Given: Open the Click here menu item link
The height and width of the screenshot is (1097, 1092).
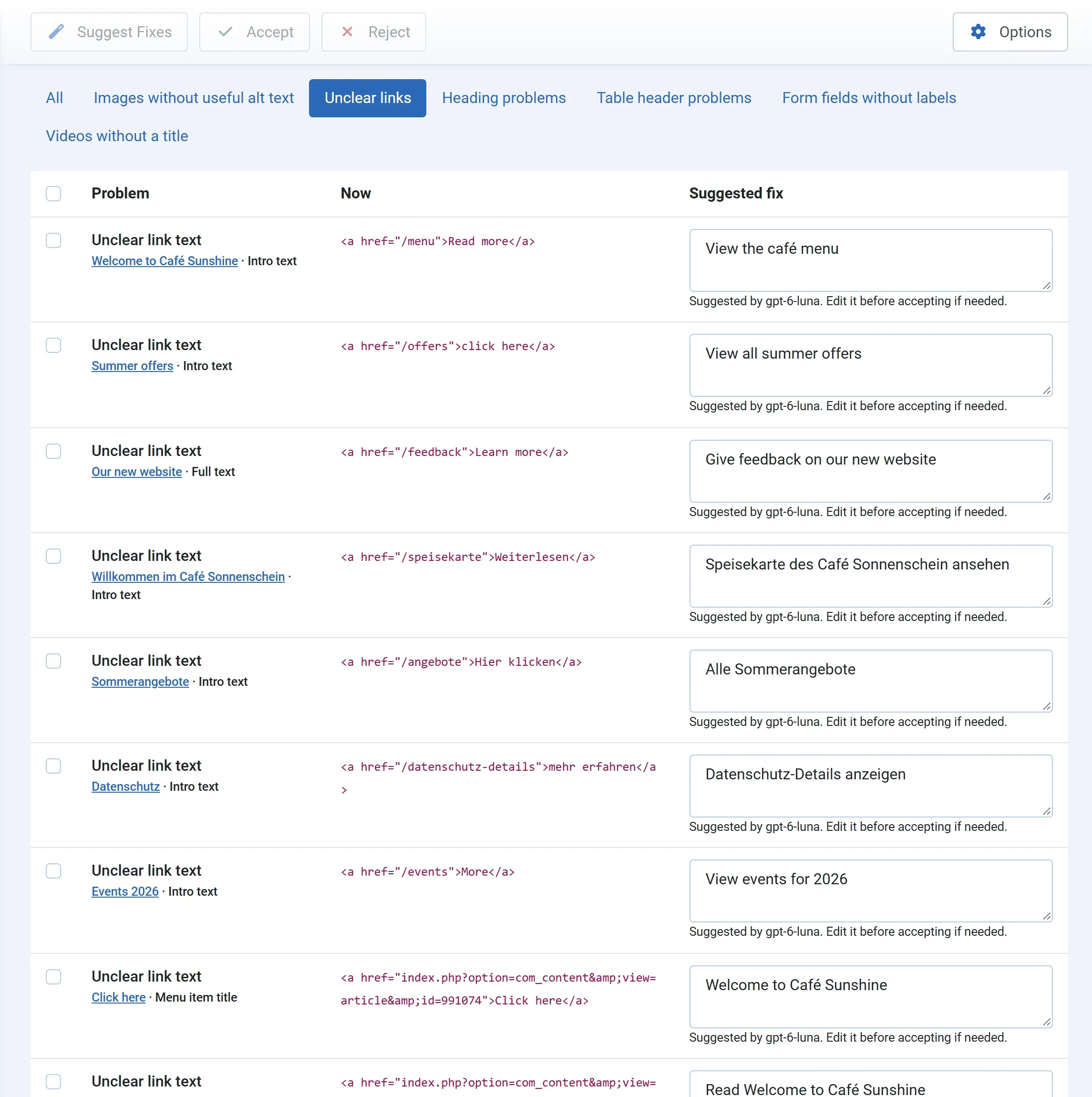Looking at the screenshot, I should pyautogui.click(x=119, y=998).
